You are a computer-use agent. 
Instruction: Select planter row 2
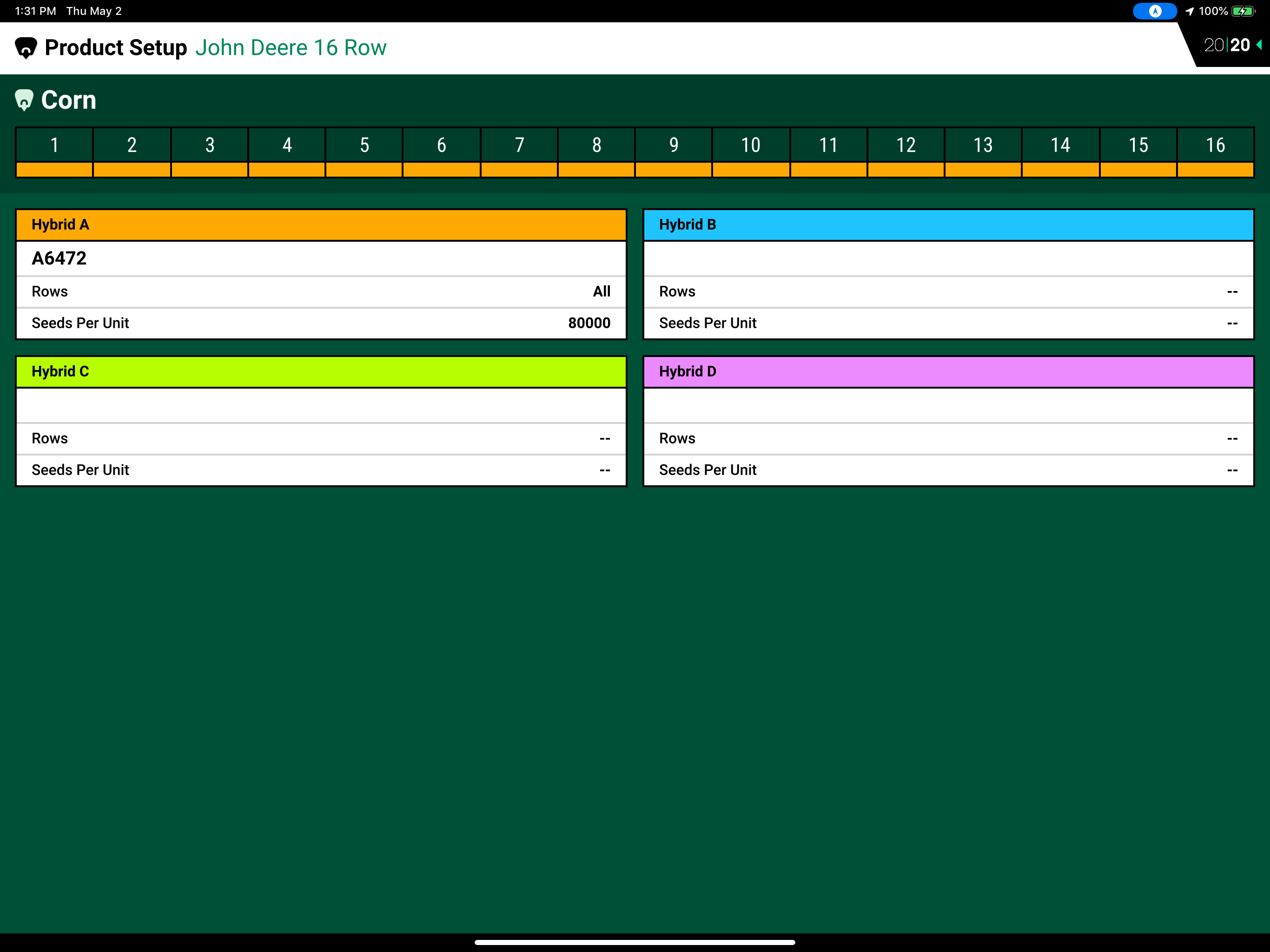click(132, 145)
